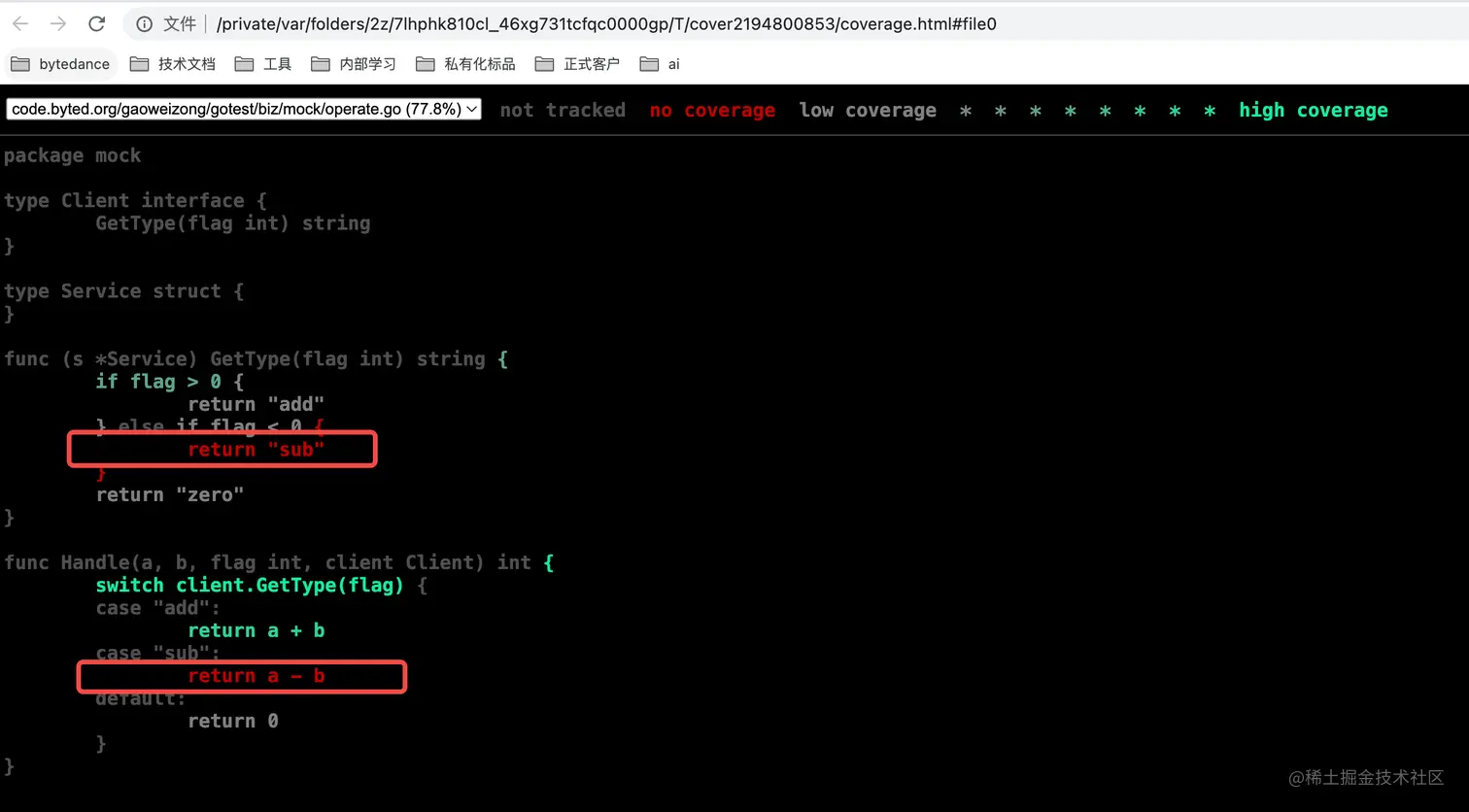Click the uncovered 'return a - b' line

point(256,676)
